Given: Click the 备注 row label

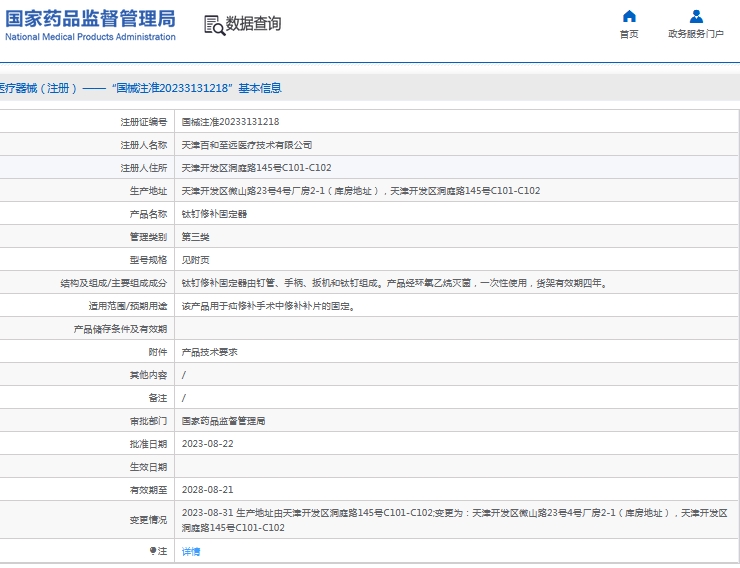Looking at the screenshot, I should [x=158, y=398].
